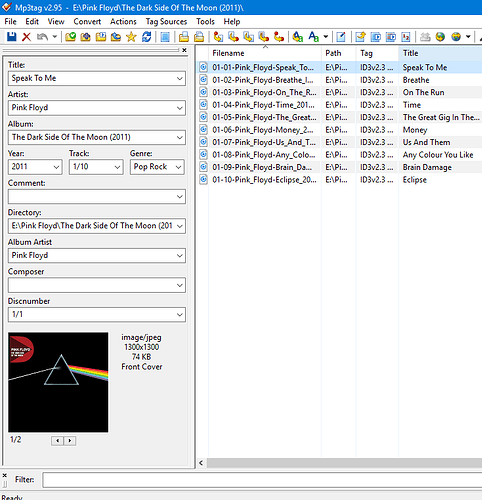Screen dimensions: 482x500
Task: Open the Actions (Quick) dropdown arrow
Action: point(326,37)
